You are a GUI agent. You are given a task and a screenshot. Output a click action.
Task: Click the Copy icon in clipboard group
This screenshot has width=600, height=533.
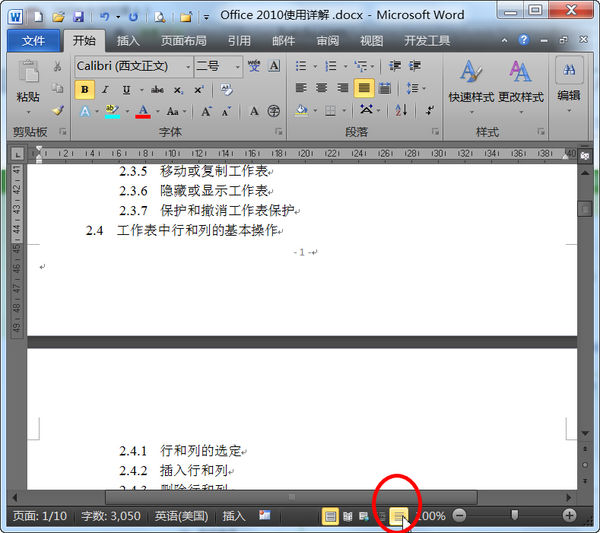pyautogui.click(x=57, y=88)
